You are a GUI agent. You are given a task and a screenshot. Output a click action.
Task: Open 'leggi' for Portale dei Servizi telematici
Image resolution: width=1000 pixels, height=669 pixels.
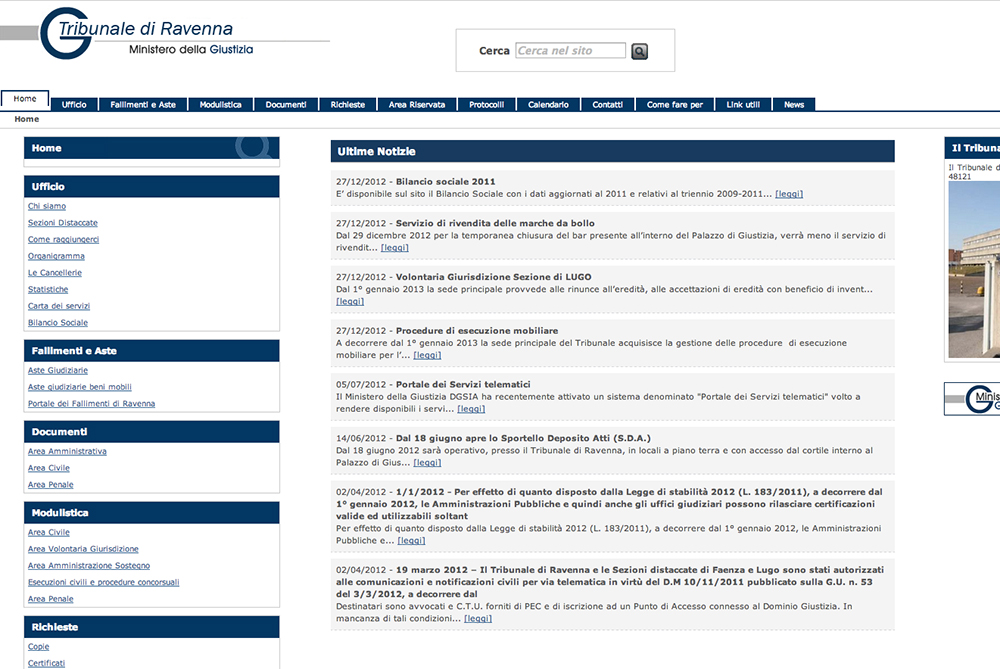coord(471,409)
